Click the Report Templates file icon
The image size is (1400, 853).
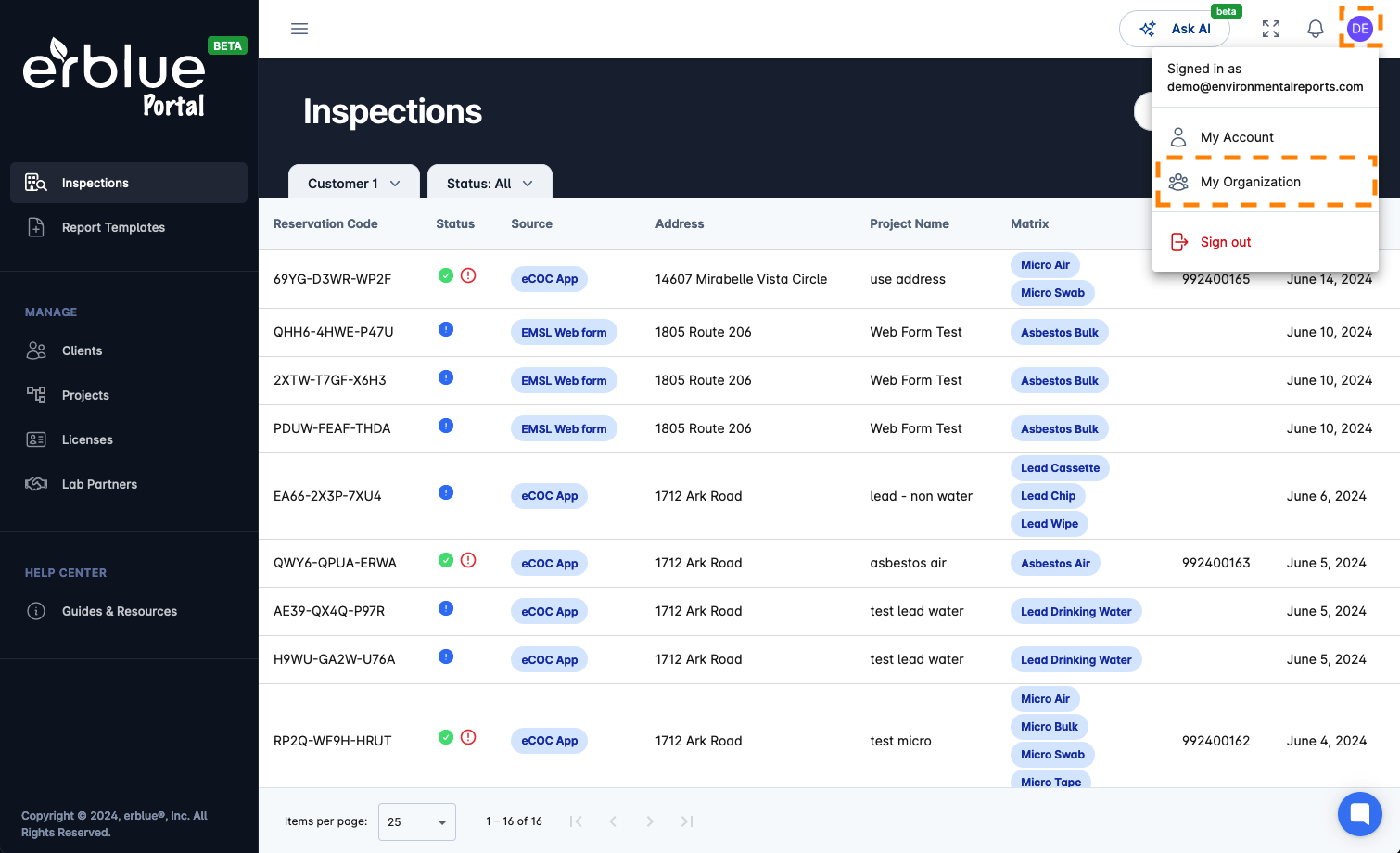36,227
